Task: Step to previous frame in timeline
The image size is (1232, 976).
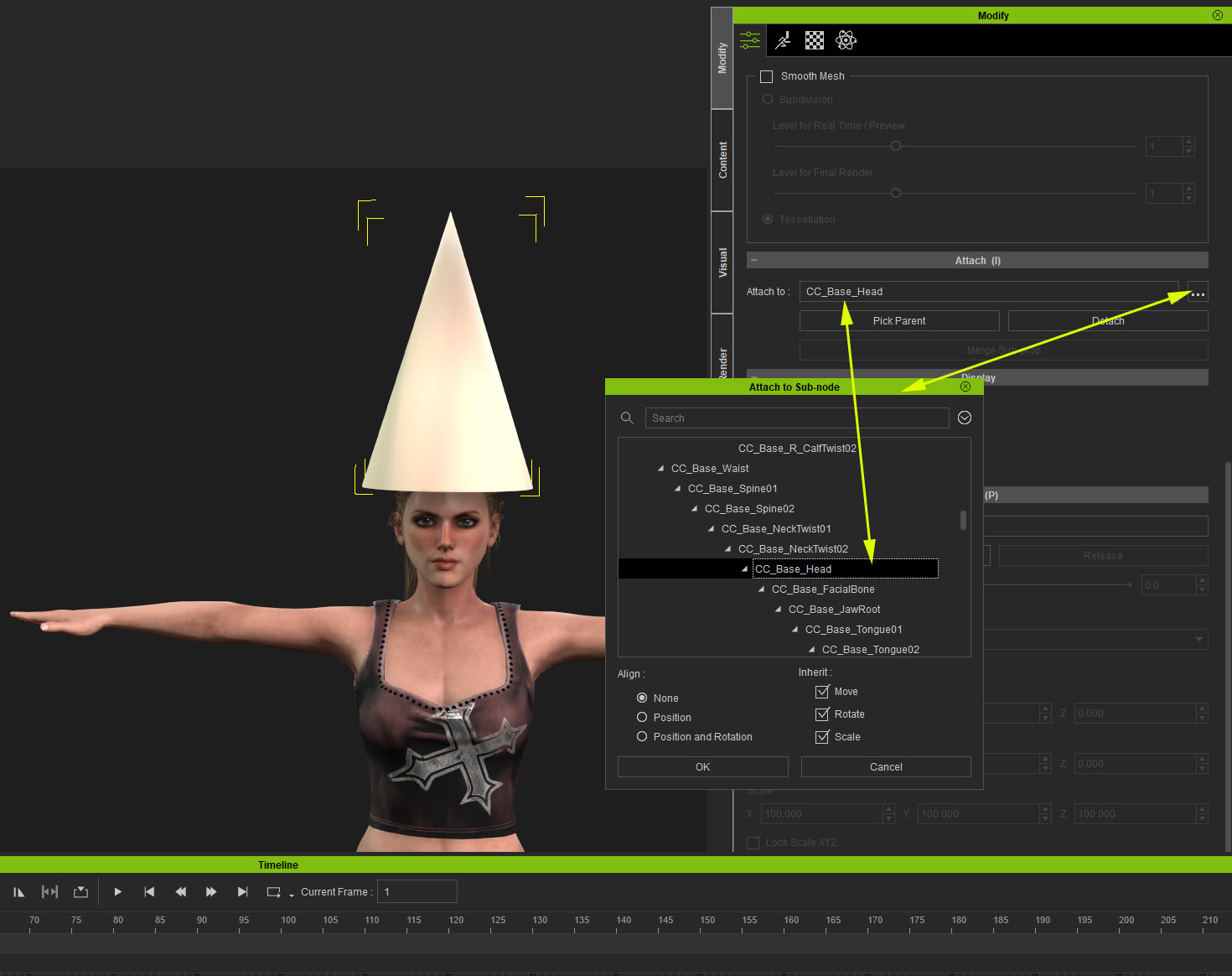Action: pyautogui.click(x=180, y=892)
